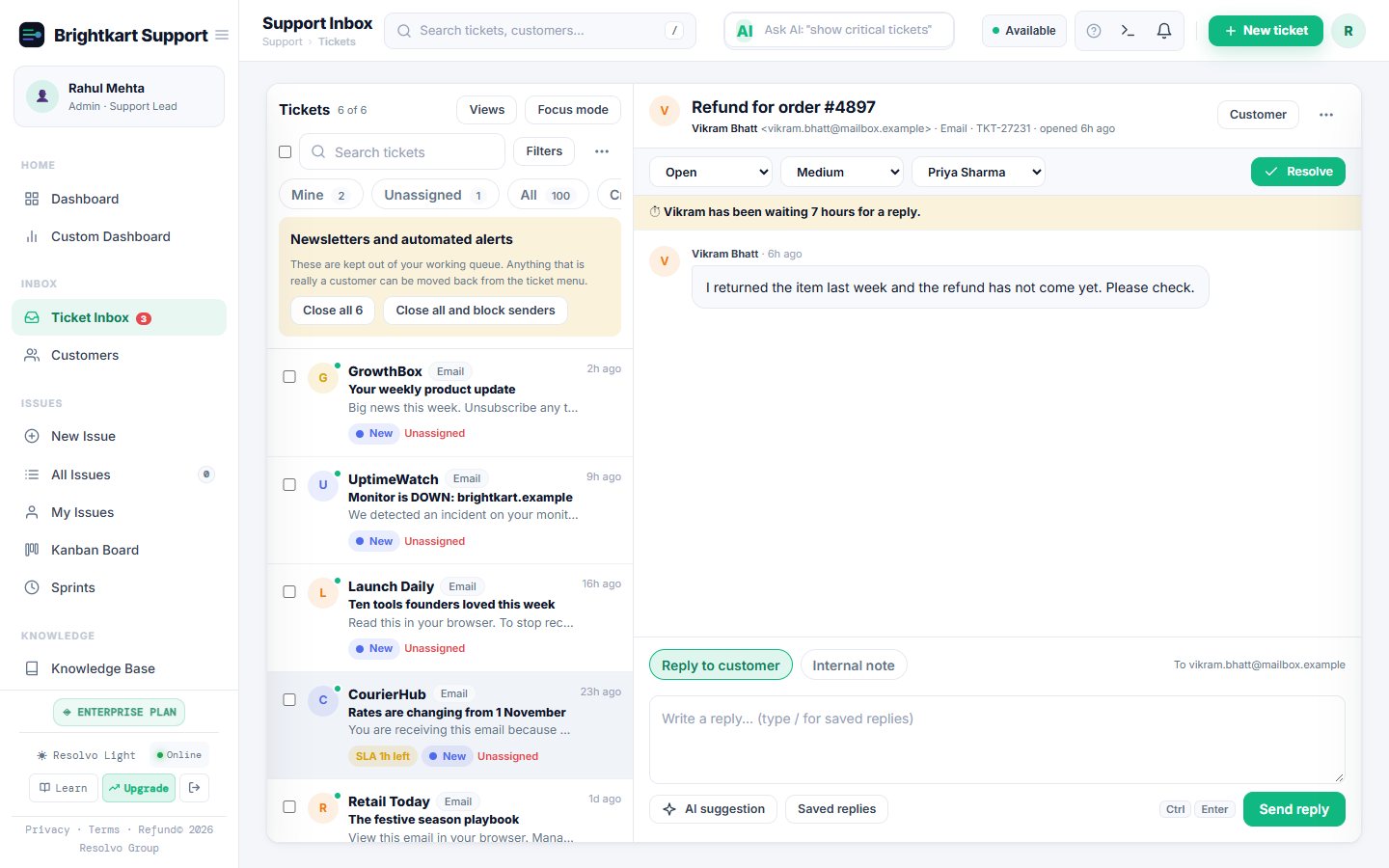Click Close all and block senders
The image size is (1389, 868).
(476, 311)
